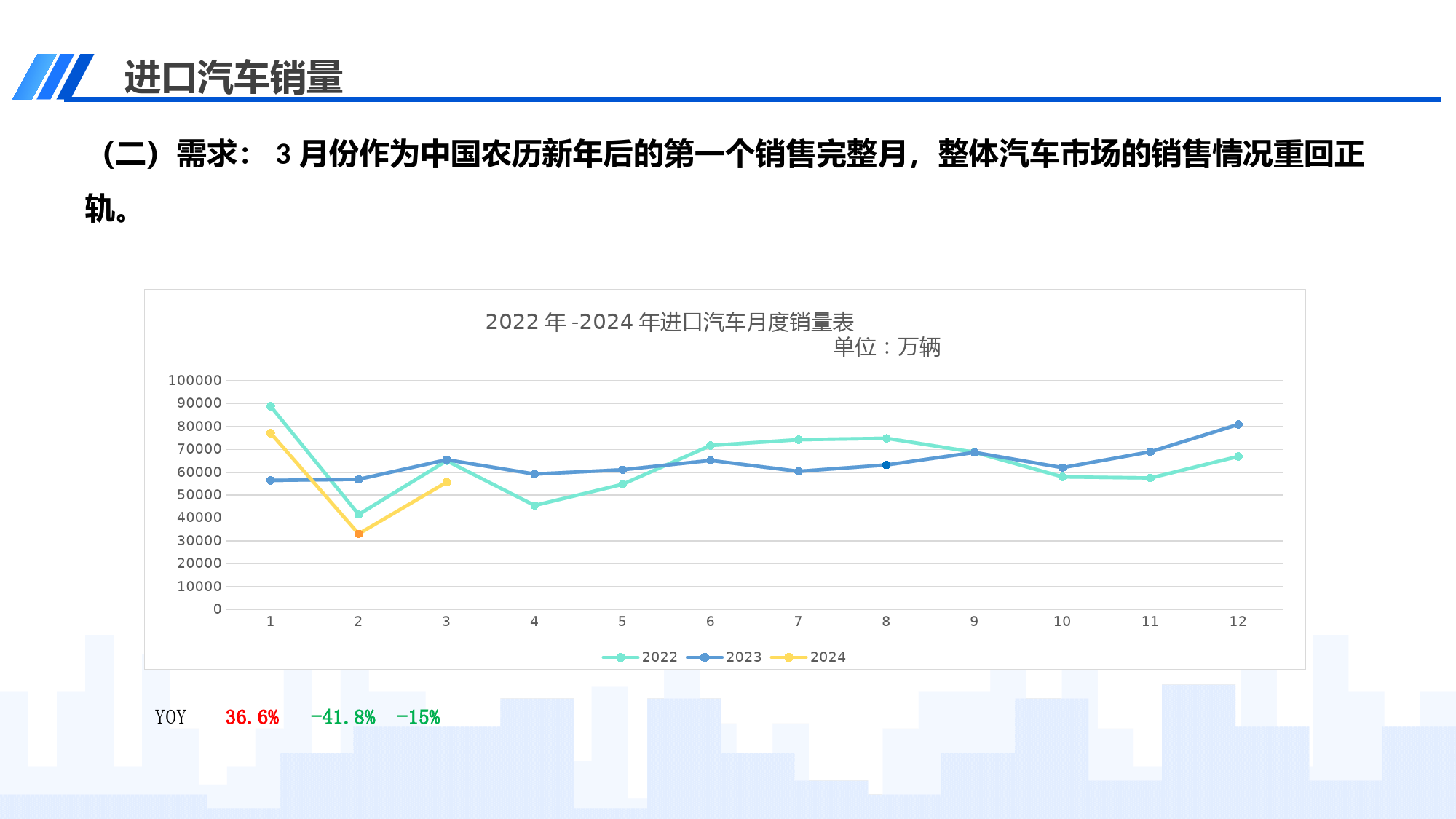Click the 2024 legend entry
Viewport: 1456px width, 819px height.
(x=808, y=657)
